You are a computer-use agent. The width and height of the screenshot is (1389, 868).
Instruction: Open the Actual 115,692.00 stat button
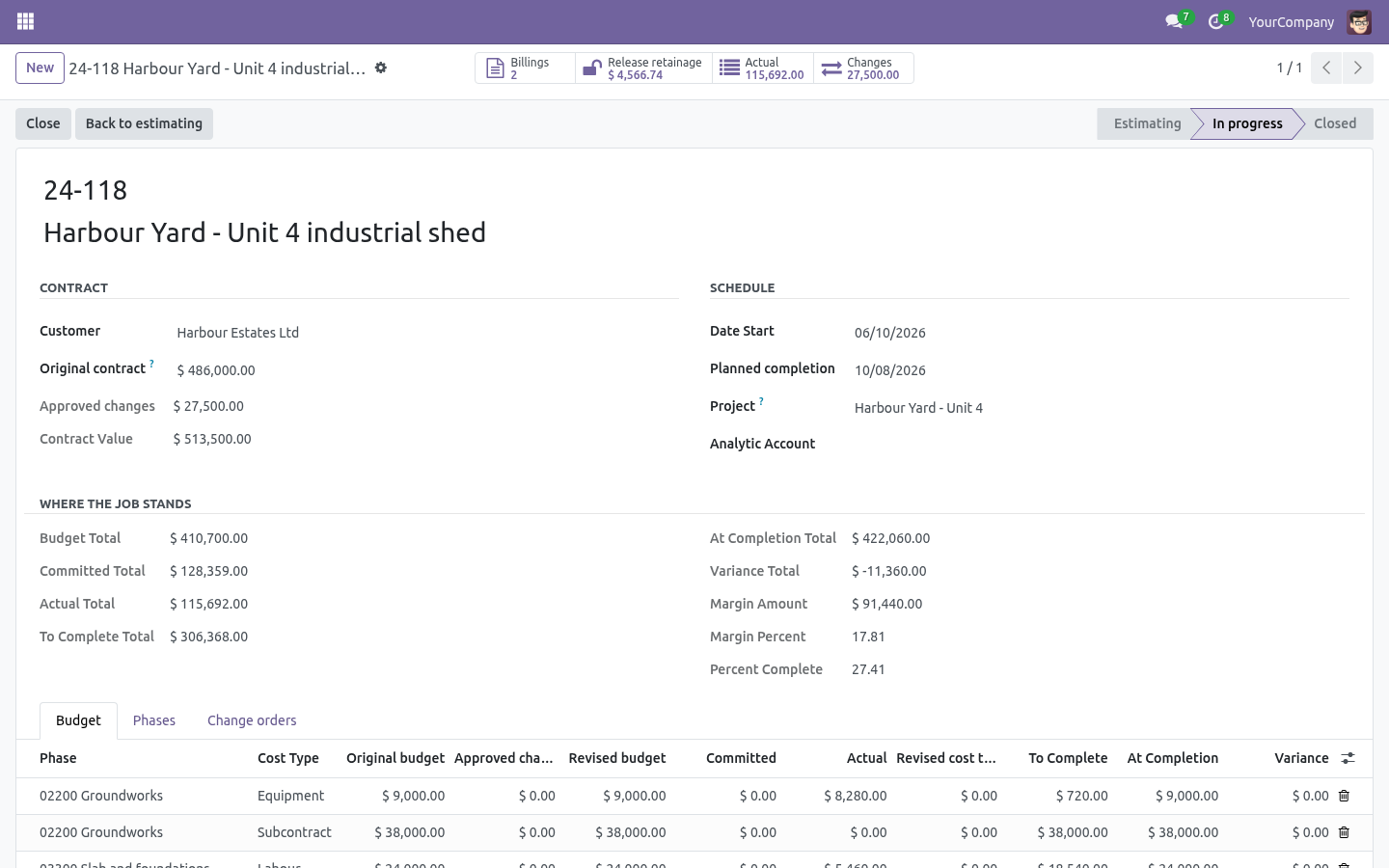tap(763, 68)
